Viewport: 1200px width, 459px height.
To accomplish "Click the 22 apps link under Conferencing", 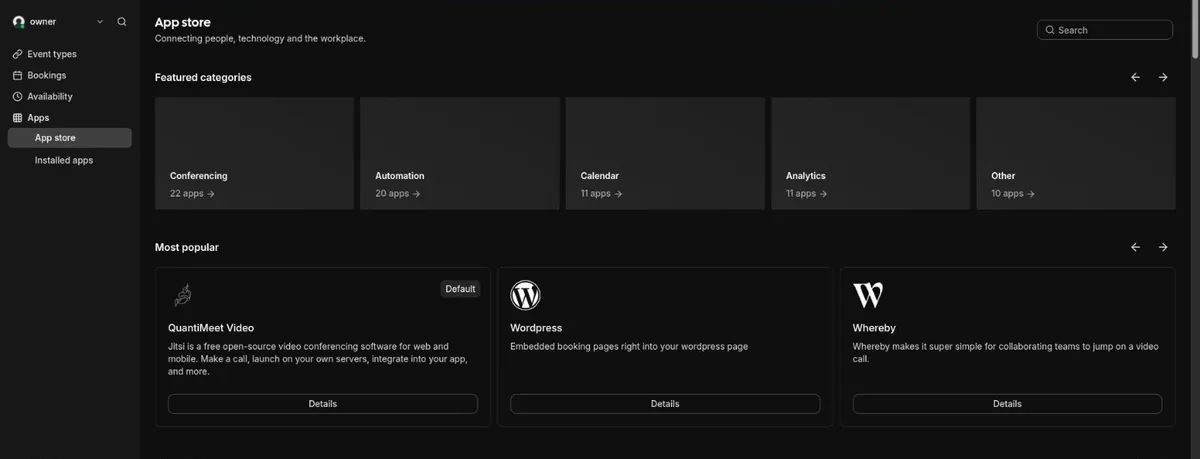I will 192,194.
